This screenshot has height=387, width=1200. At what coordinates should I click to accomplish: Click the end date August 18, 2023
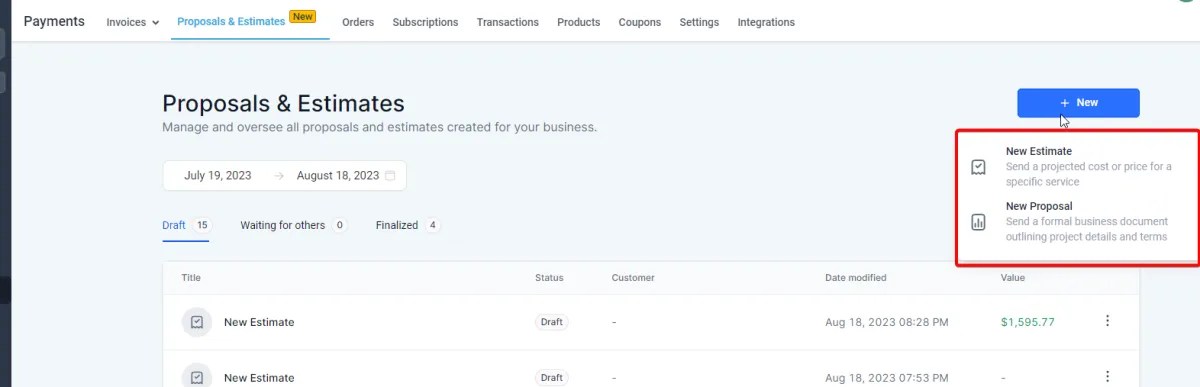click(x=338, y=175)
